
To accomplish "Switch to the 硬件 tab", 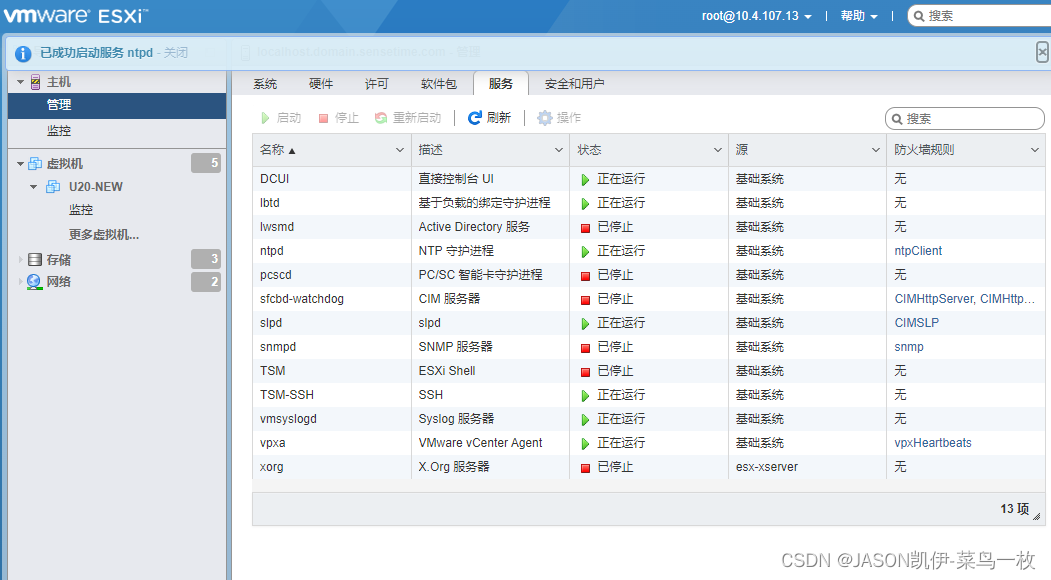I will click(320, 84).
